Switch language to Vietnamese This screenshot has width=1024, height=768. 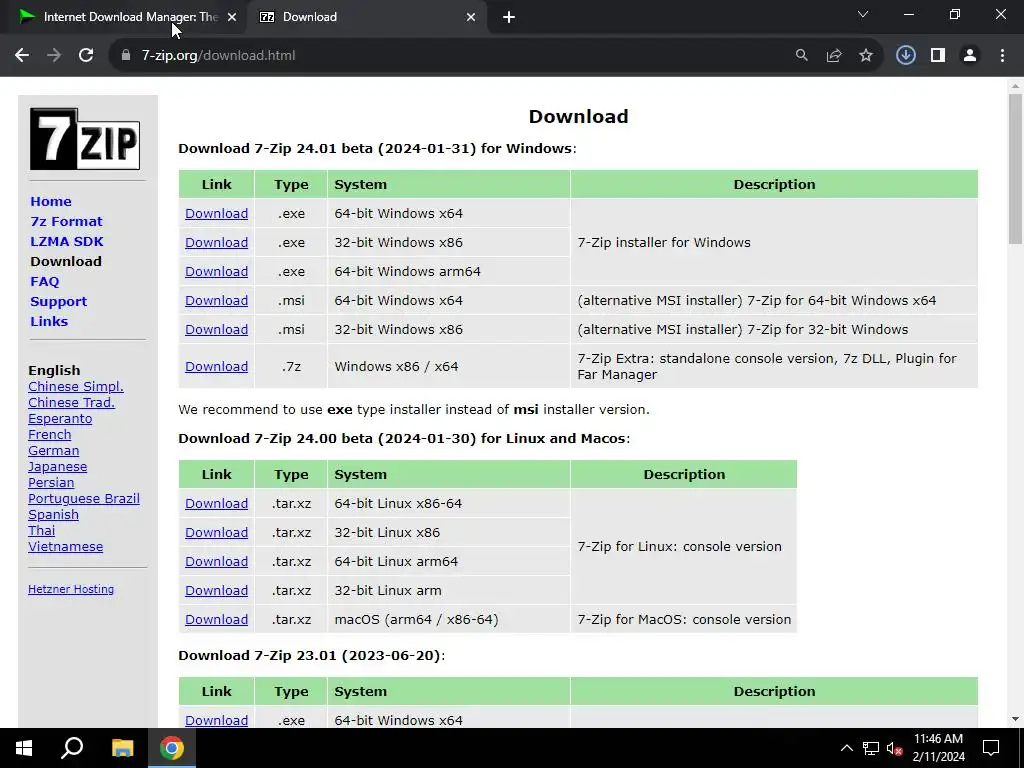65,547
